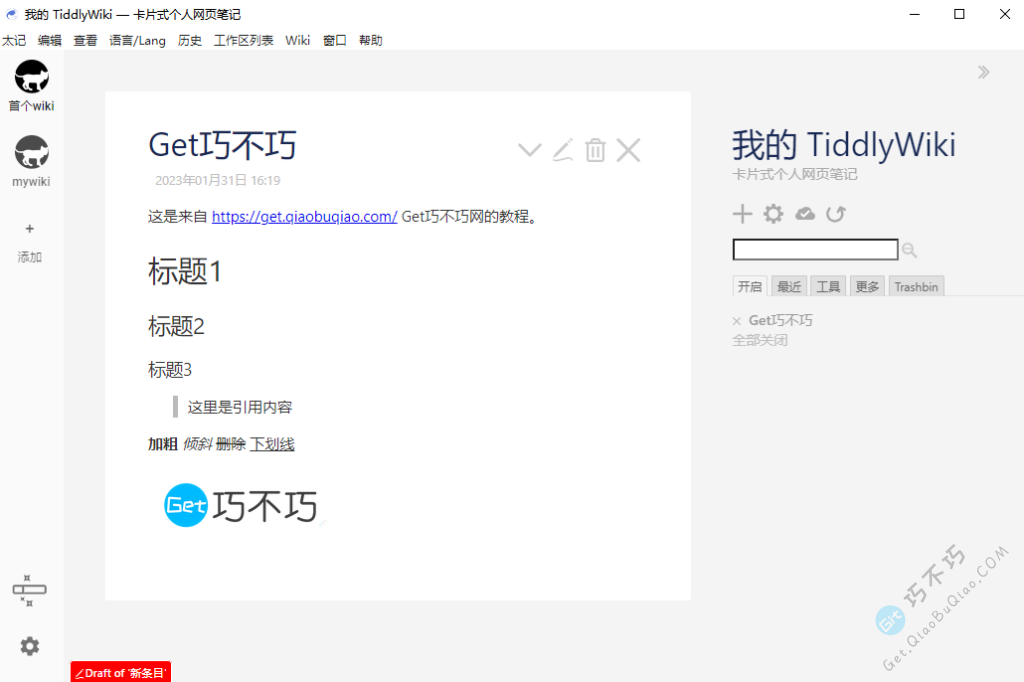This screenshot has height=682, width=1024.
Task: Click the subtitle 卡片式个人网页笔记 in the sidebar
Action: [795, 174]
